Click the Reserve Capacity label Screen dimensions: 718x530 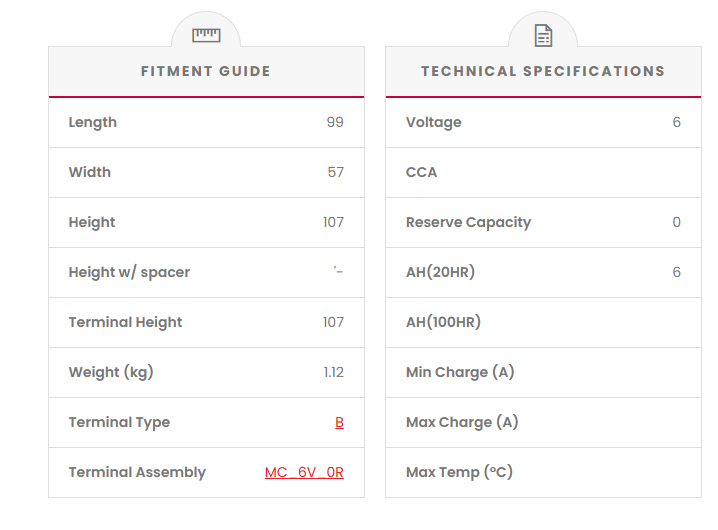pos(468,222)
